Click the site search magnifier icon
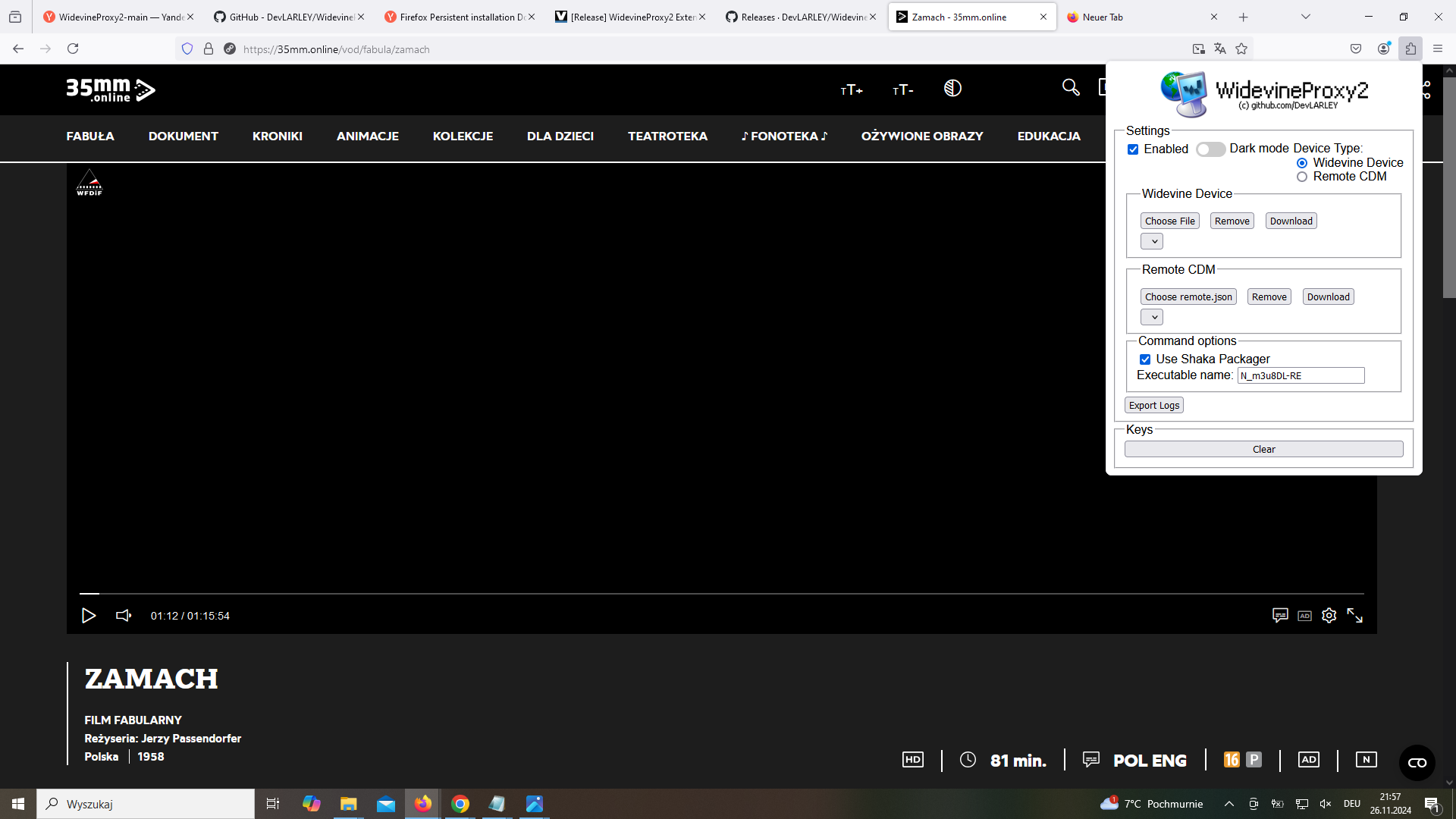 1070,88
